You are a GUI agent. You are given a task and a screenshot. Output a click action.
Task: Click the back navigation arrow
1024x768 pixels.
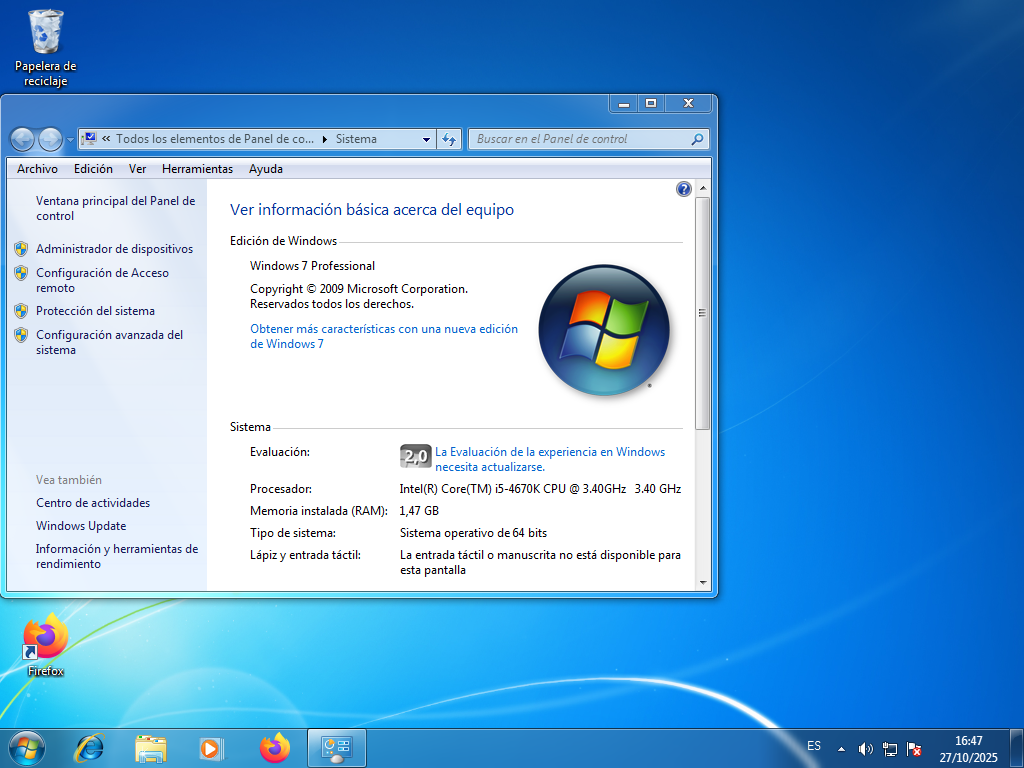click(x=21, y=139)
